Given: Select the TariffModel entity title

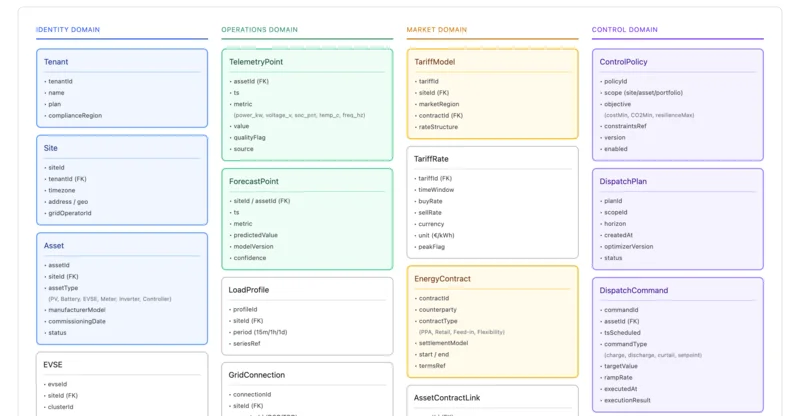Looking at the screenshot, I should [435, 62].
